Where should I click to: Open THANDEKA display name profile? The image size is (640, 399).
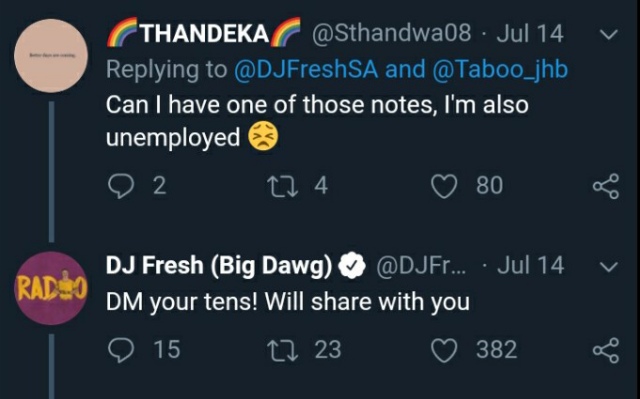click(x=204, y=33)
